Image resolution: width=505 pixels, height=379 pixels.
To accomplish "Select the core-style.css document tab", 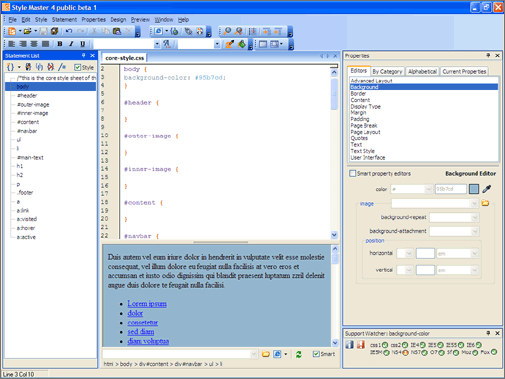I will (x=125, y=58).
